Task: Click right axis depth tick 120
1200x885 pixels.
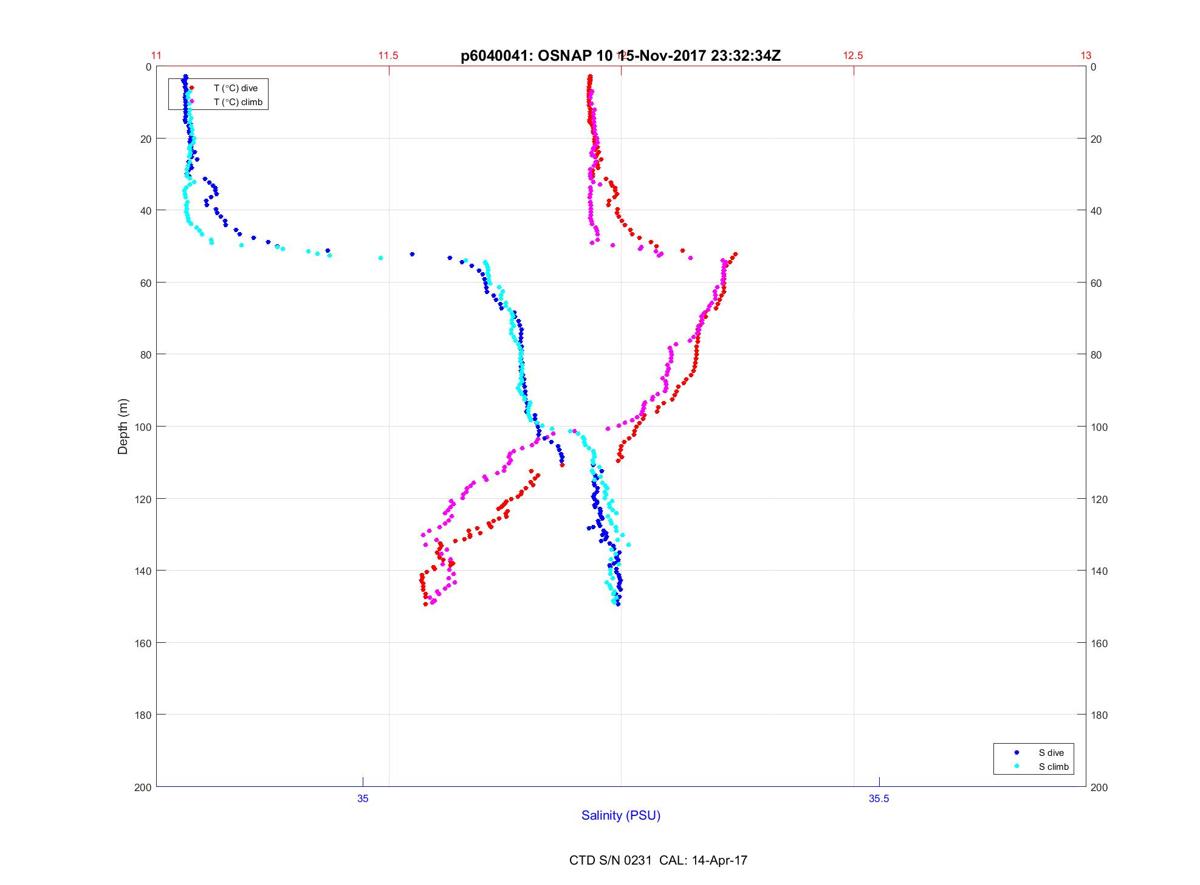Action: pos(1101,499)
